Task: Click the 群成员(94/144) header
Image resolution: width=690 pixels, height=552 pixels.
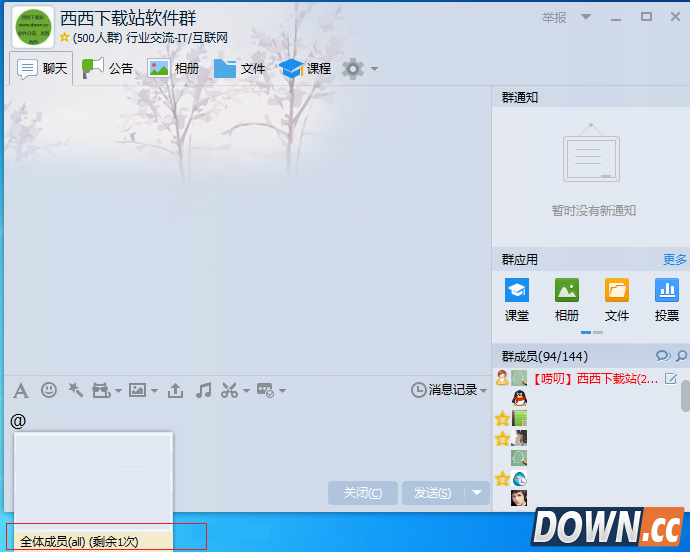Action: point(545,356)
